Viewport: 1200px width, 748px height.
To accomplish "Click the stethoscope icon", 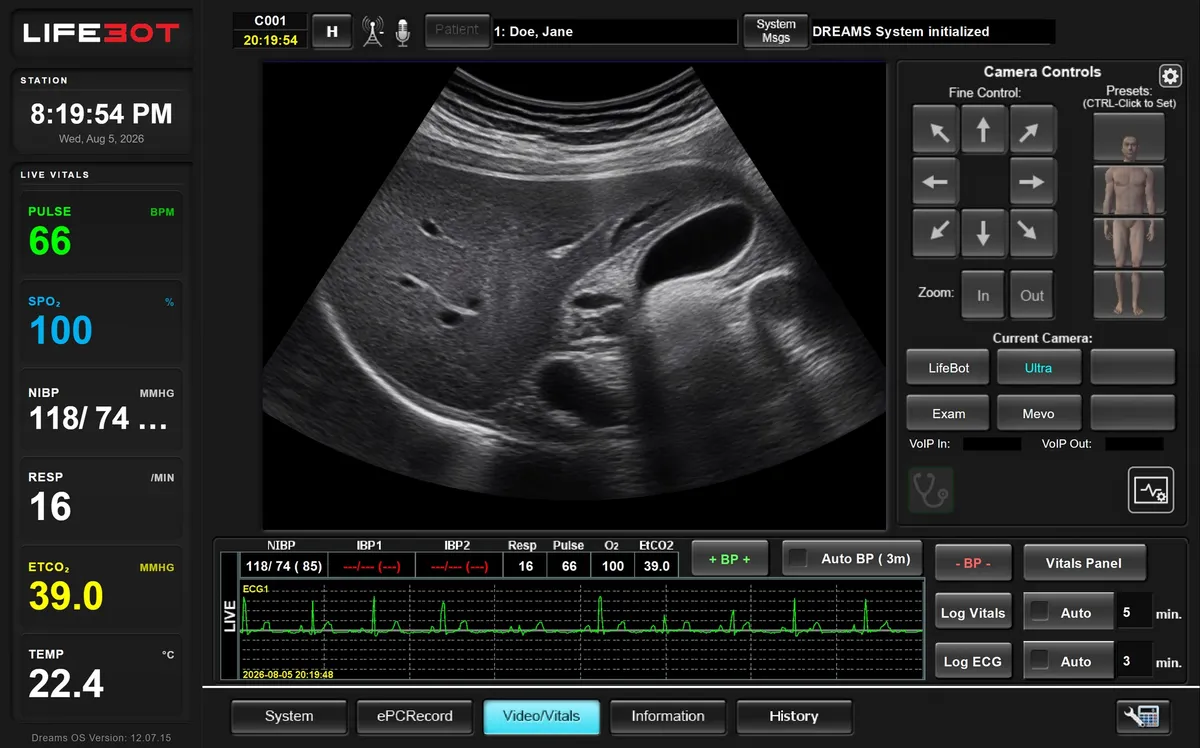I will point(931,491).
